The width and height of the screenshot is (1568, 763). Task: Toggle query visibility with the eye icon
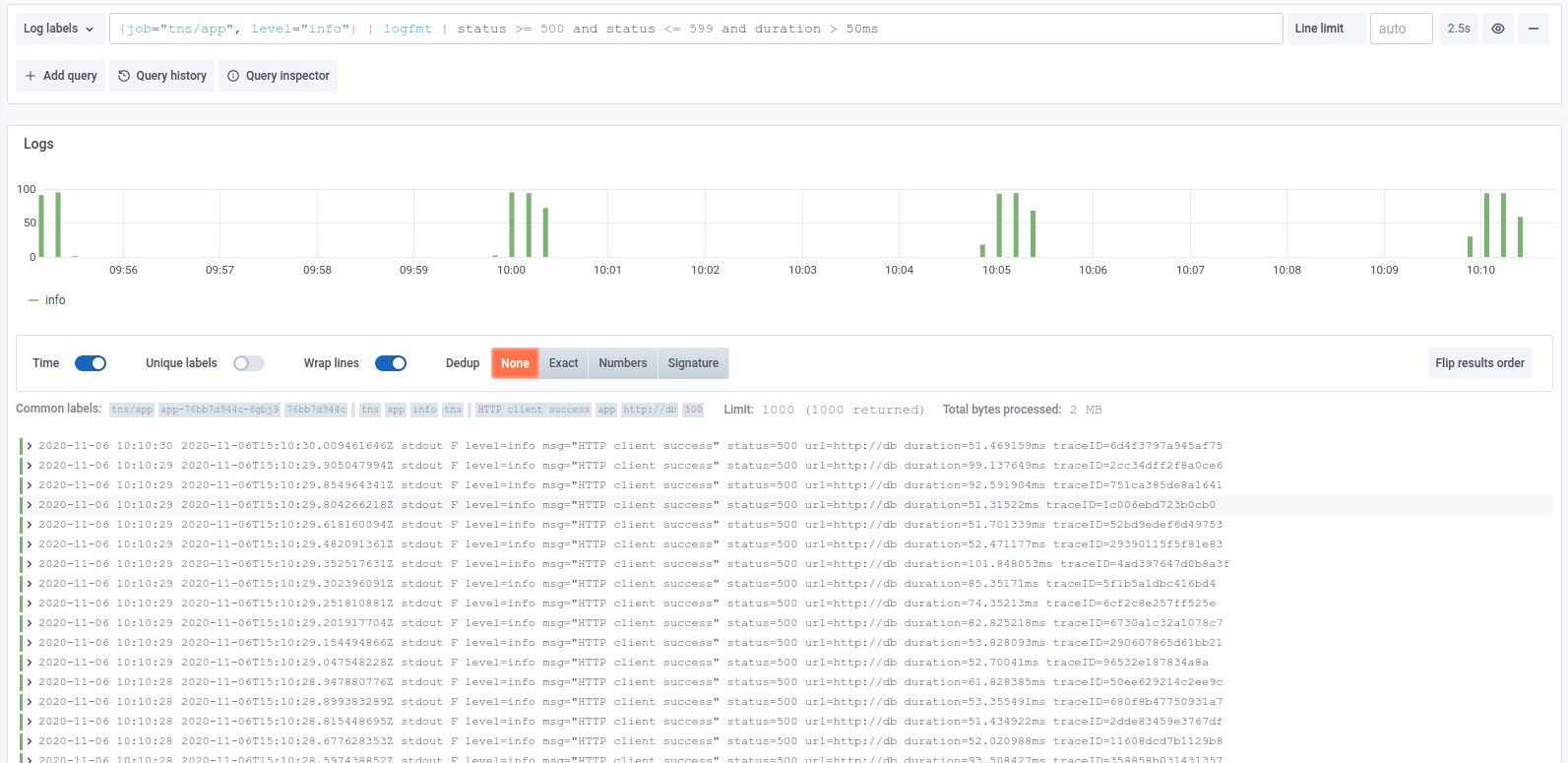point(1497,29)
